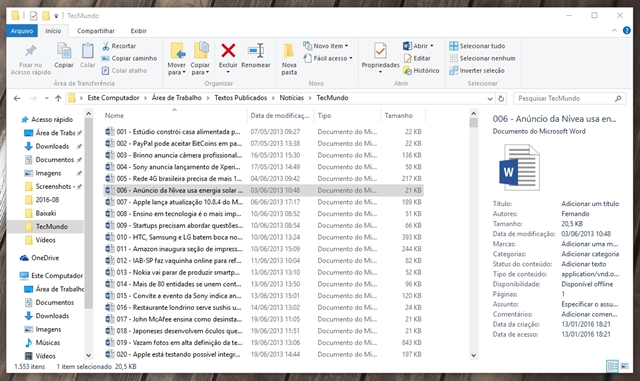Click Selecionar nenhum
Screen dimensions: 640x381
tap(482, 58)
